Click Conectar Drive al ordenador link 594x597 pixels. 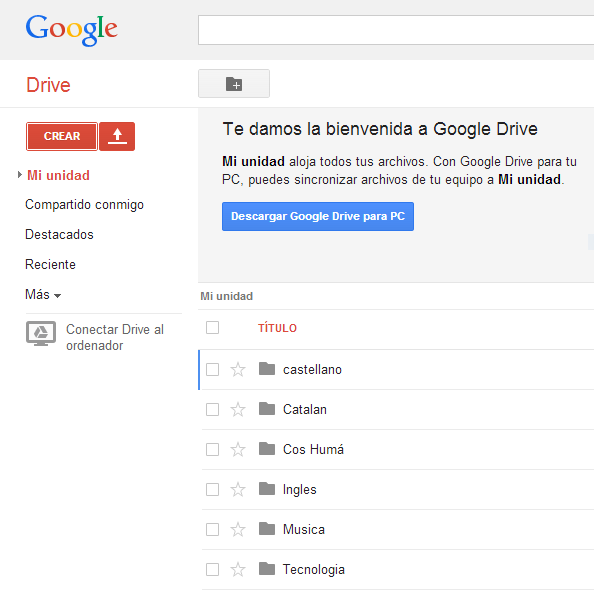click(x=115, y=337)
